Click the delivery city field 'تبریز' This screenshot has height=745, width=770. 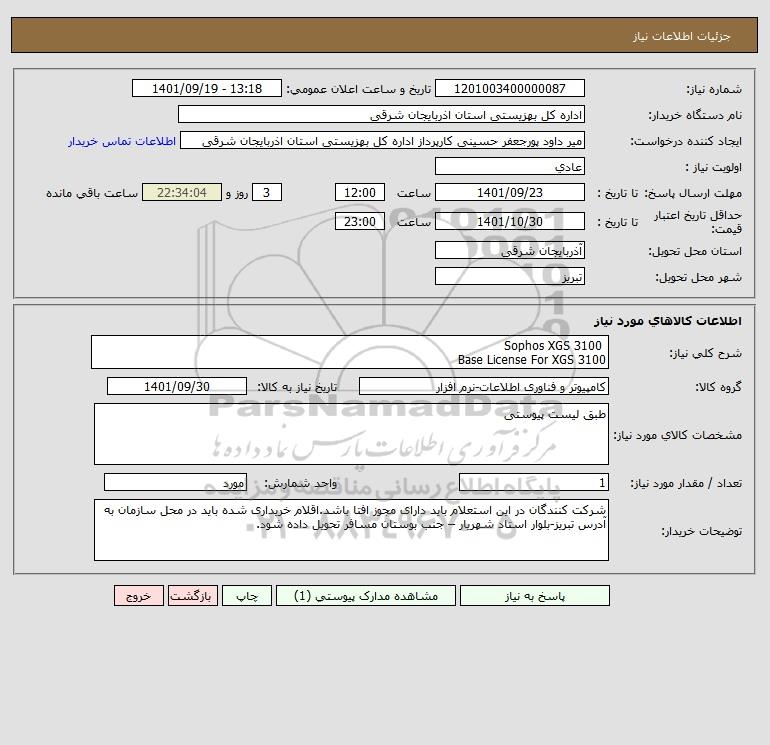pyautogui.click(x=510, y=276)
